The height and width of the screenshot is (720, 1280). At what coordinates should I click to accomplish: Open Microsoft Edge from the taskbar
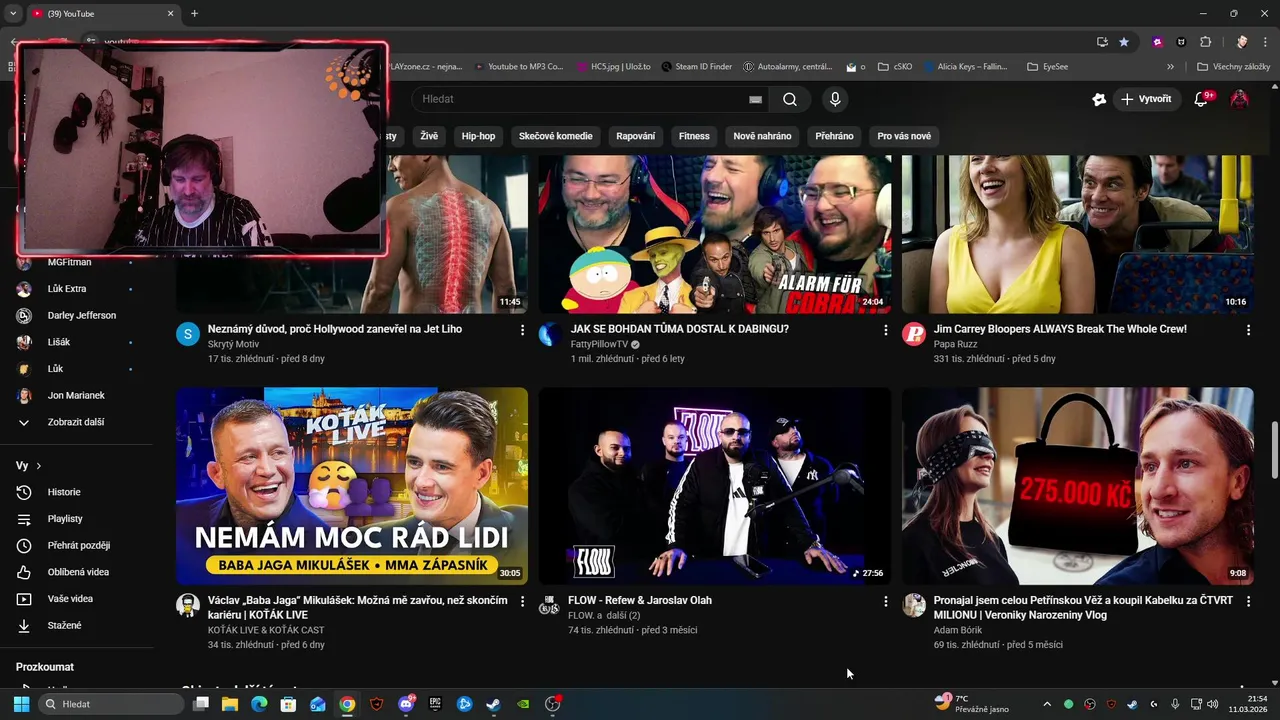[x=259, y=704]
